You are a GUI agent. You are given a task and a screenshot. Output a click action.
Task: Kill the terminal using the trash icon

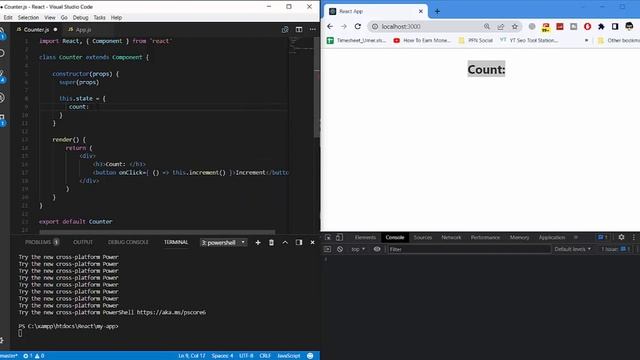[x=271, y=242]
